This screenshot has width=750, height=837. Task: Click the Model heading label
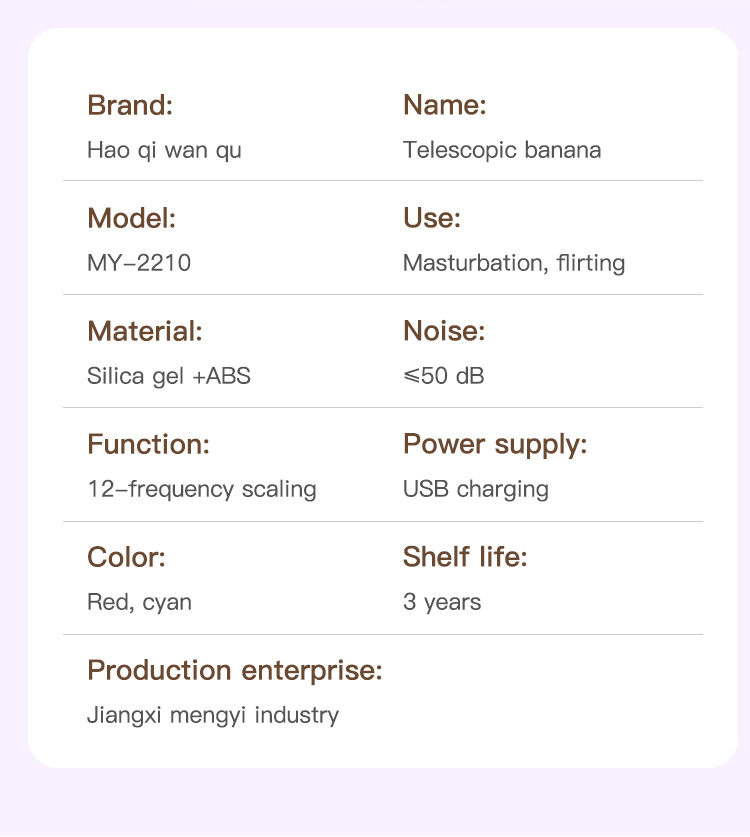pos(131,218)
